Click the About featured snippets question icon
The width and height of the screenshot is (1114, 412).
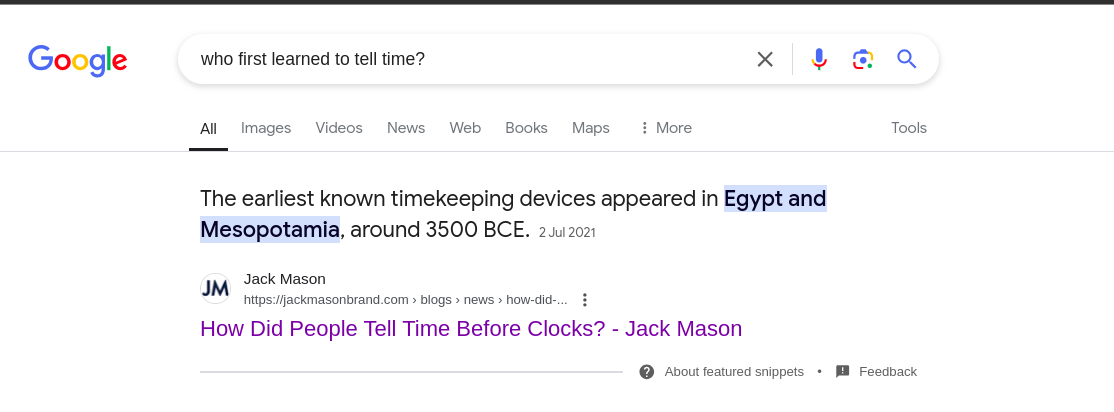coord(647,372)
